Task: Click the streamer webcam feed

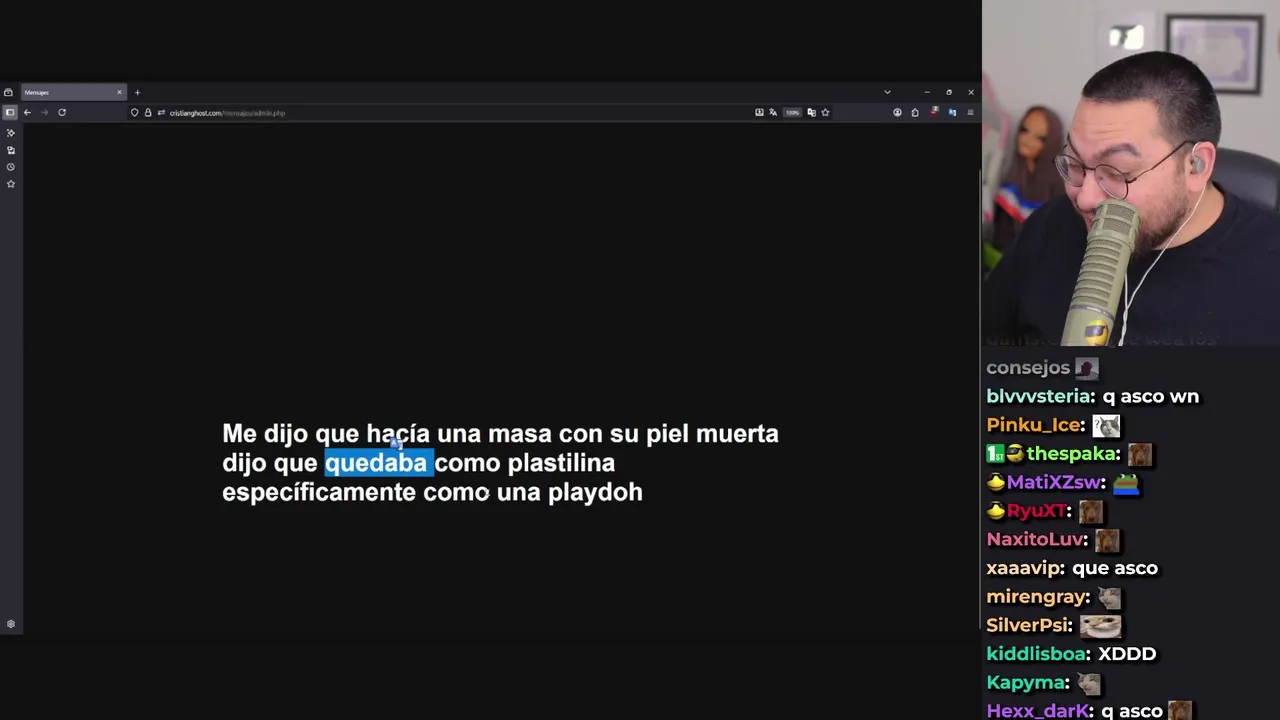Action: coord(1131,173)
